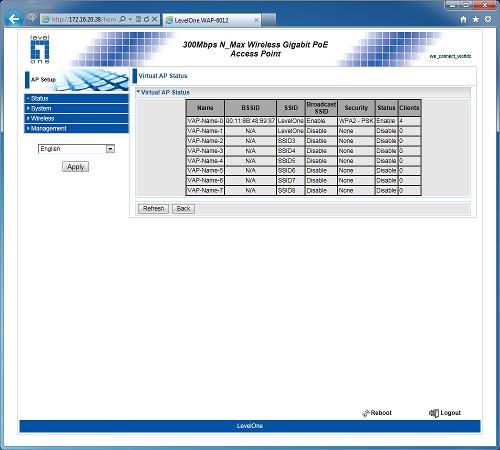Click the Refresh button below table
Viewport: 500px width, 450px height.
tap(153, 209)
